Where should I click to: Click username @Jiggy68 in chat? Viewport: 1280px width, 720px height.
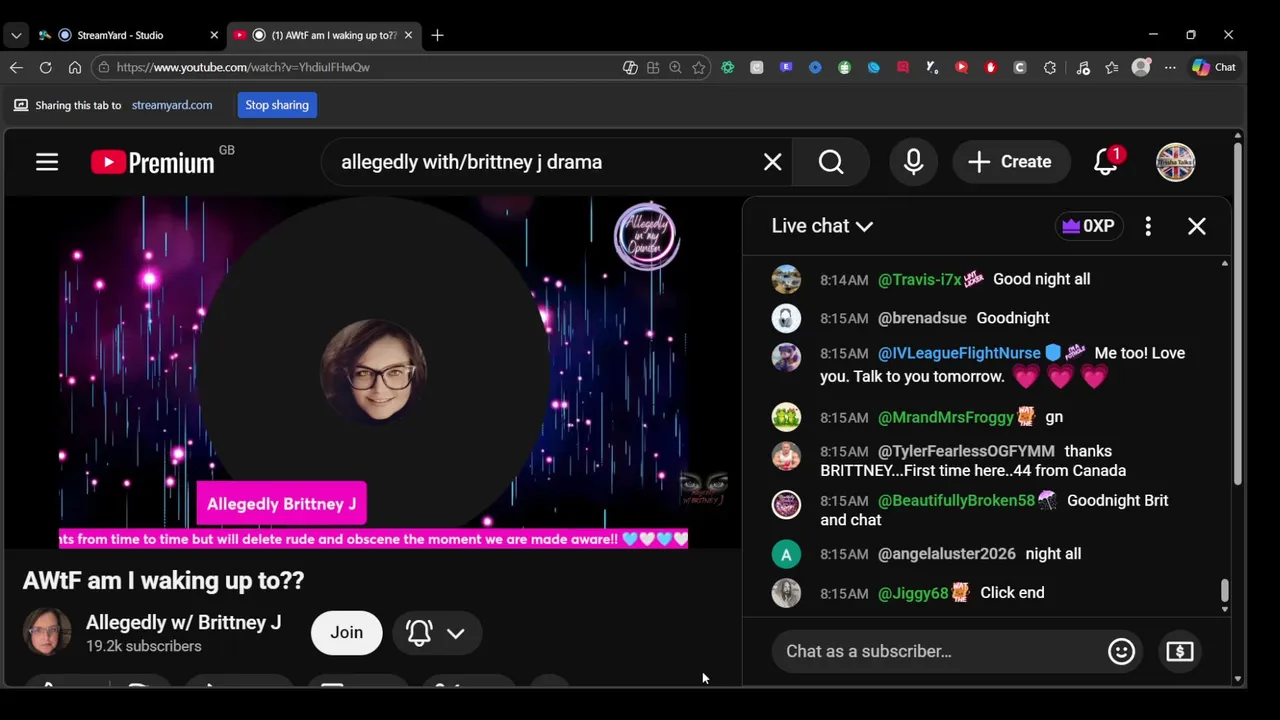(x=912, y=593)
